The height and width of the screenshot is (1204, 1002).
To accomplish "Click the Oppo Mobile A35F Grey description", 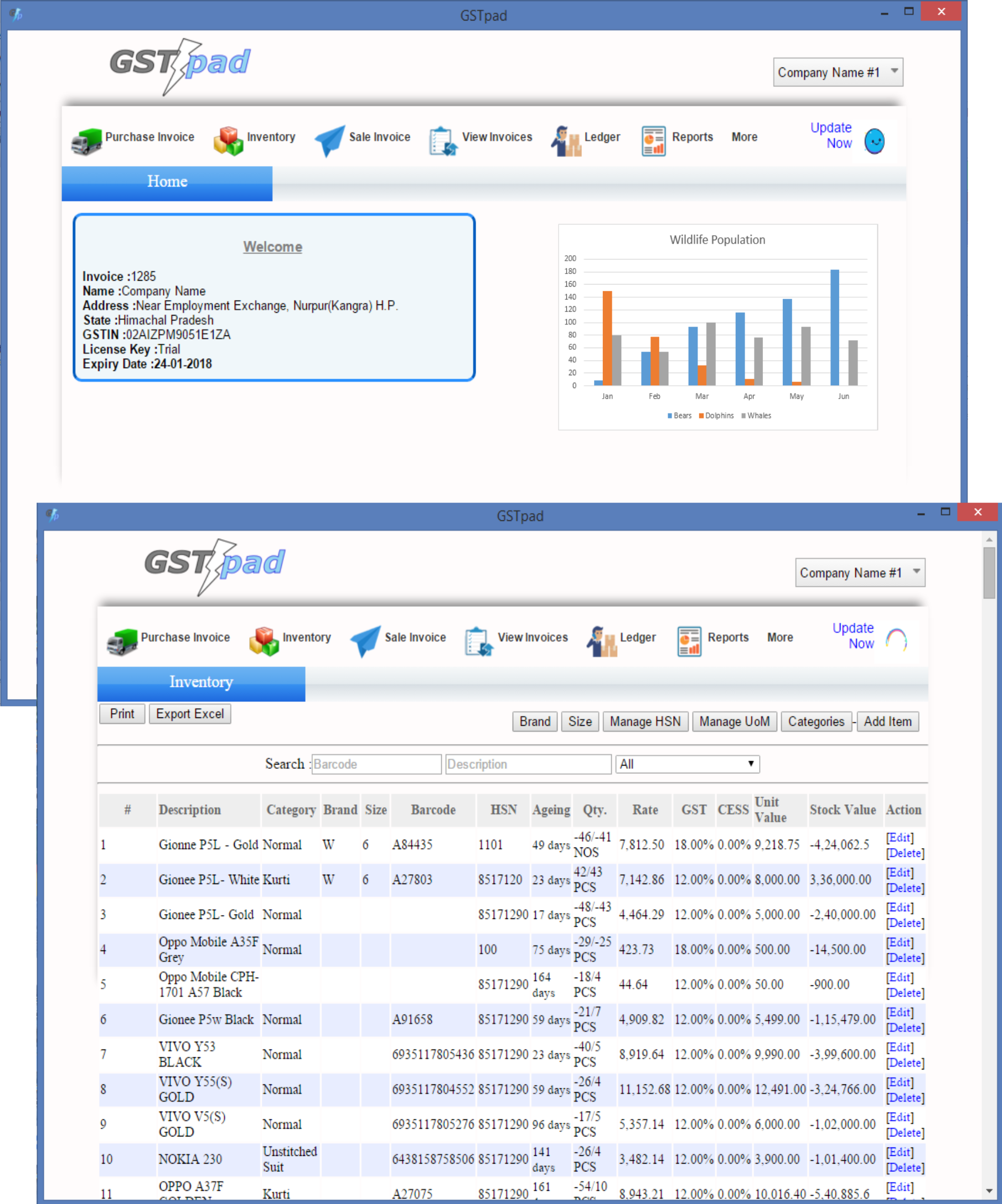I will click(x=209, y=949).
